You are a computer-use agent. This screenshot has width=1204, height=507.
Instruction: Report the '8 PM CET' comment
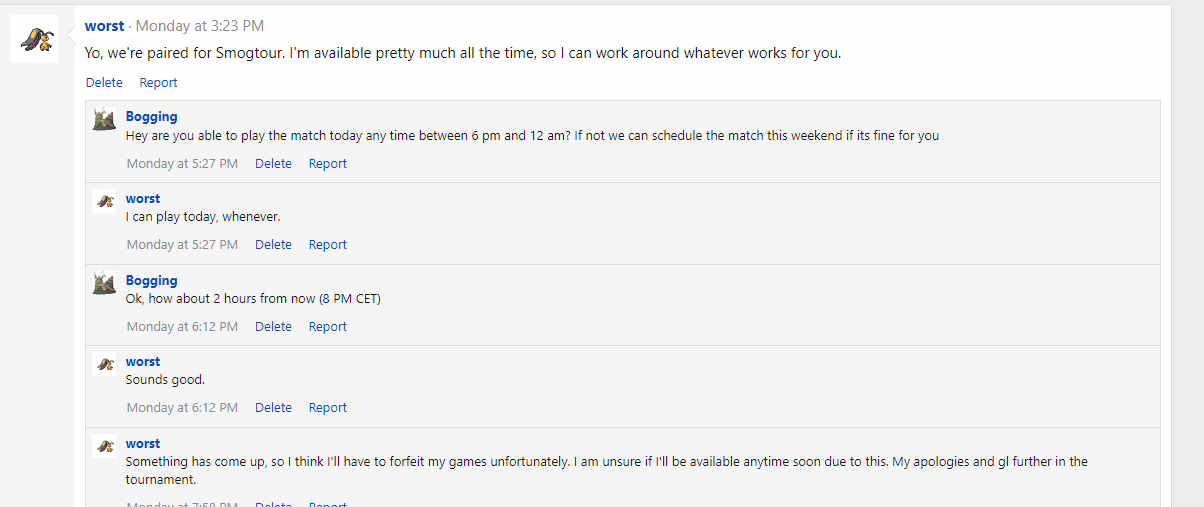click(x=327, y=326)
